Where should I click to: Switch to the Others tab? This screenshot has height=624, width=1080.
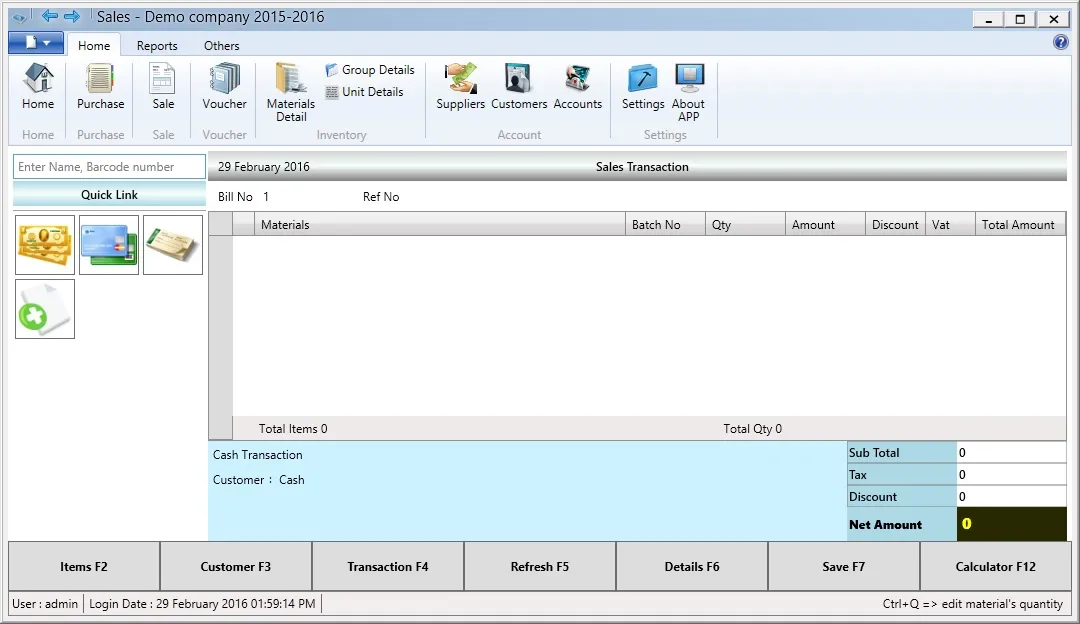pyautogui.click(x=221, y=45)
